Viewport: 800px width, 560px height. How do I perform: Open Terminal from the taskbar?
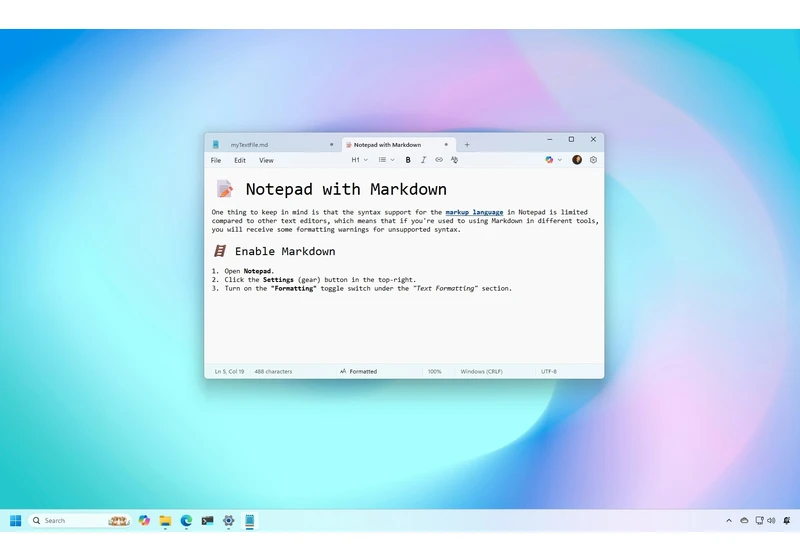click(x=207, y=520)
